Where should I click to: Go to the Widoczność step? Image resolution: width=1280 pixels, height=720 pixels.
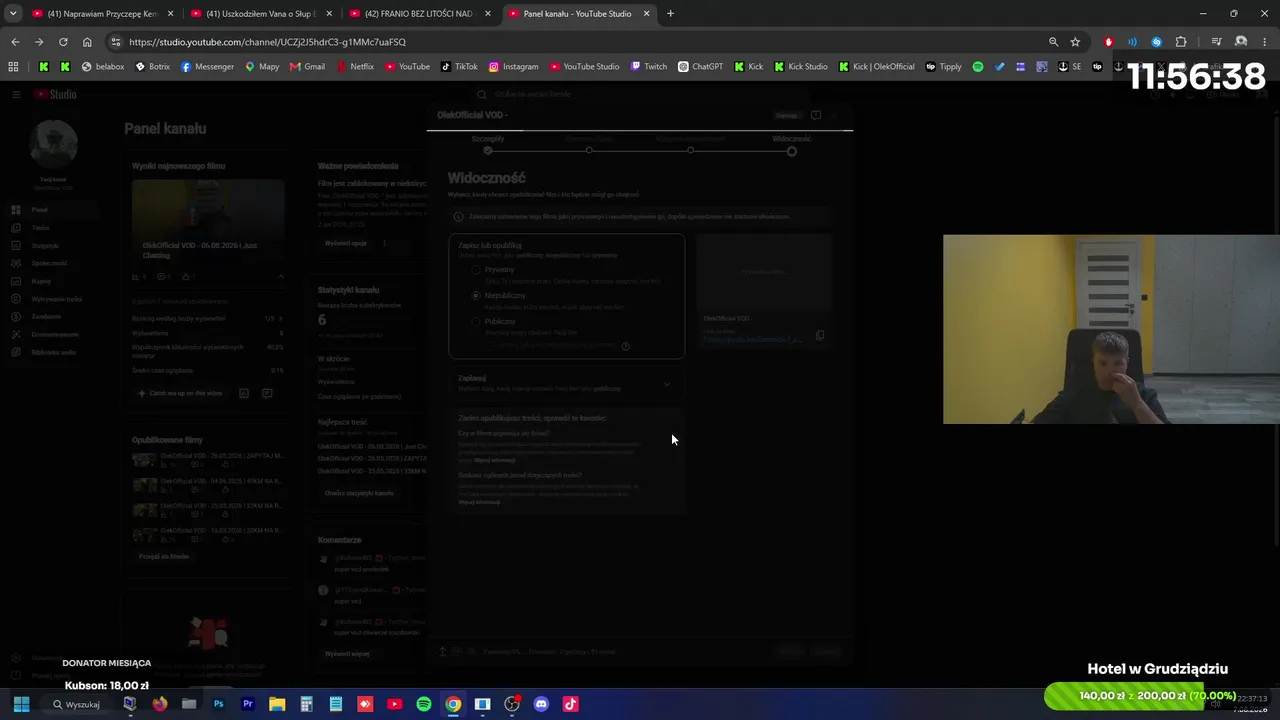tap(791, 145)
